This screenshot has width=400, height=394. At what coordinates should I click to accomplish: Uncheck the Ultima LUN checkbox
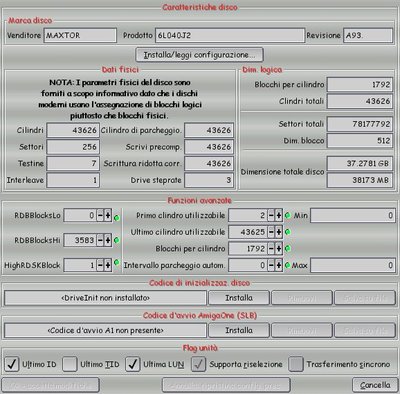coord(132,364)
